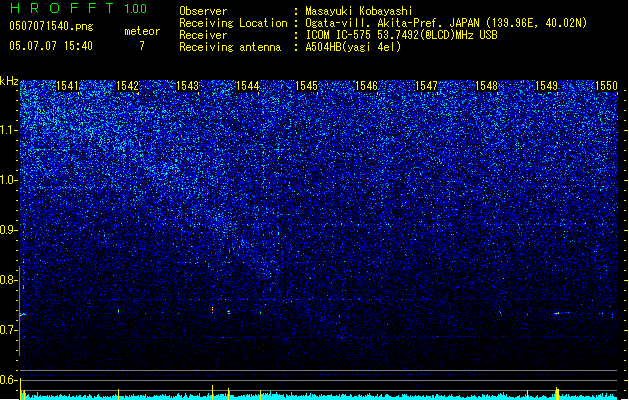Click the meteor label
The image size is (629, 400).
142,31
